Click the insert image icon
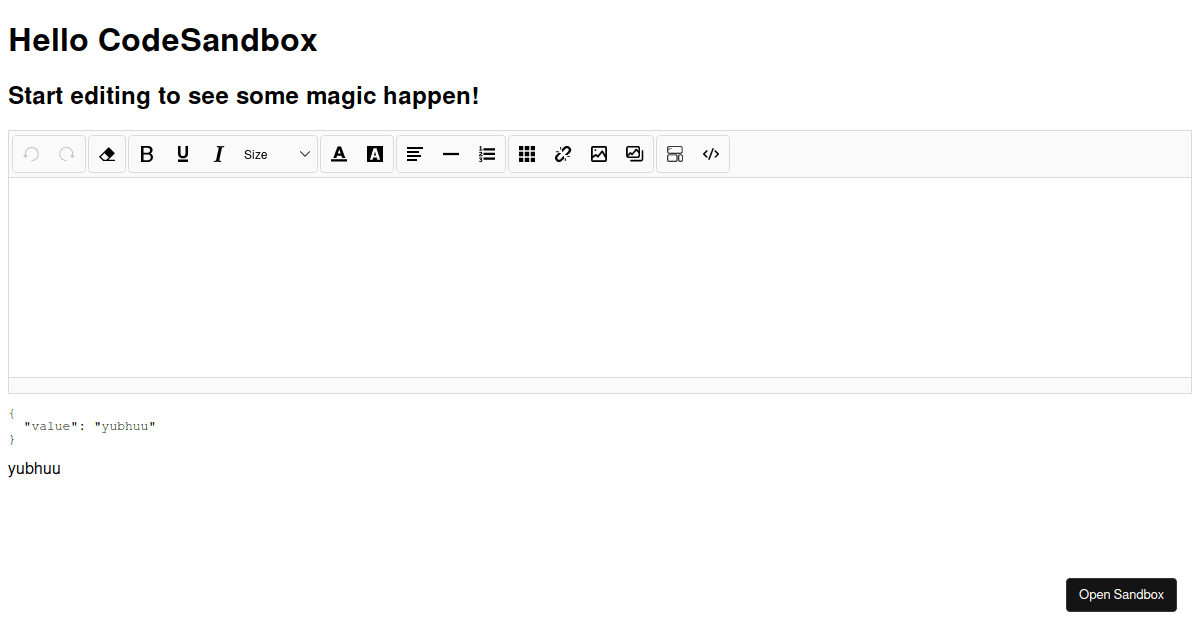1200x630 pixels. coord(599,154)
